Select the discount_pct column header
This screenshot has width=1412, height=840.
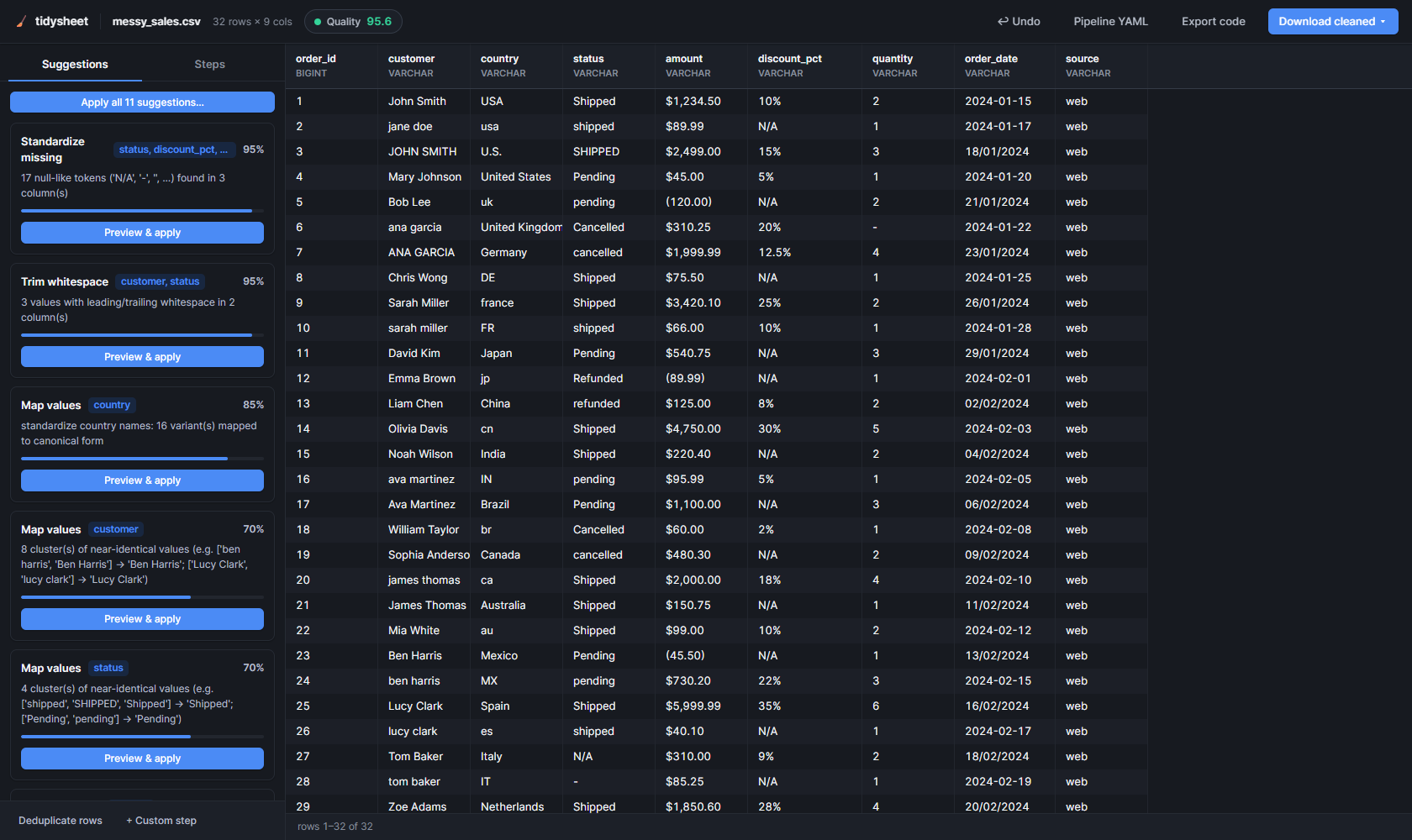coord(804,66)
